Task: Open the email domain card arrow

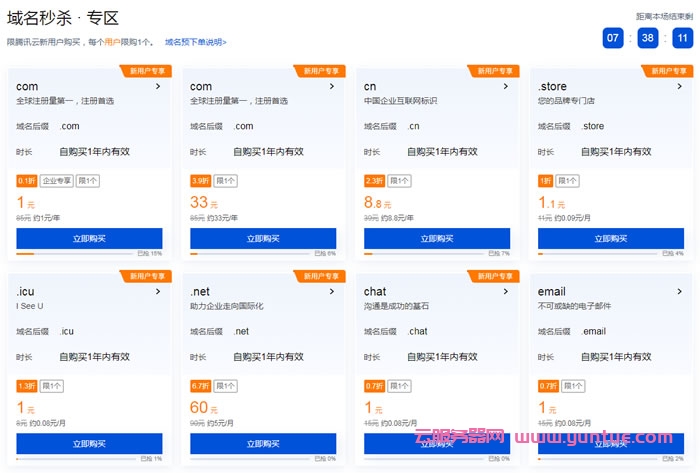Action: (x=680, y=292)
